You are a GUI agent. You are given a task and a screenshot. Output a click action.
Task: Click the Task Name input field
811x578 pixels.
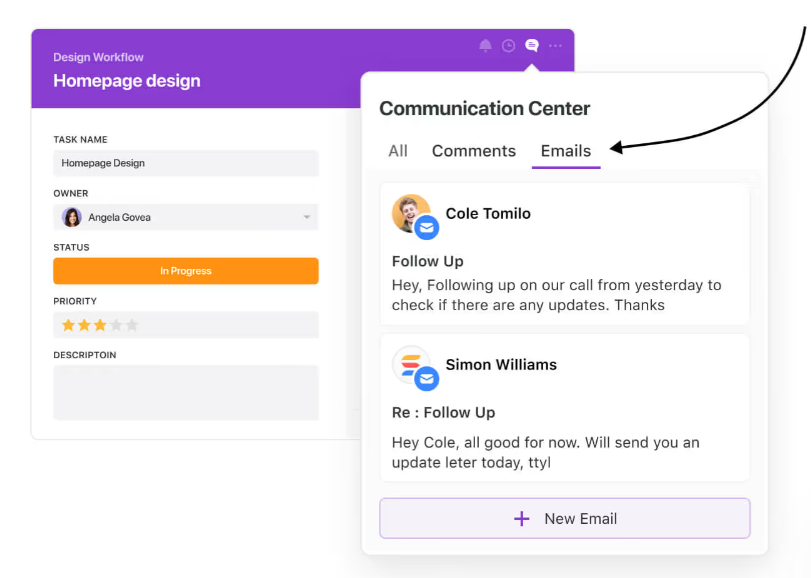186,163
